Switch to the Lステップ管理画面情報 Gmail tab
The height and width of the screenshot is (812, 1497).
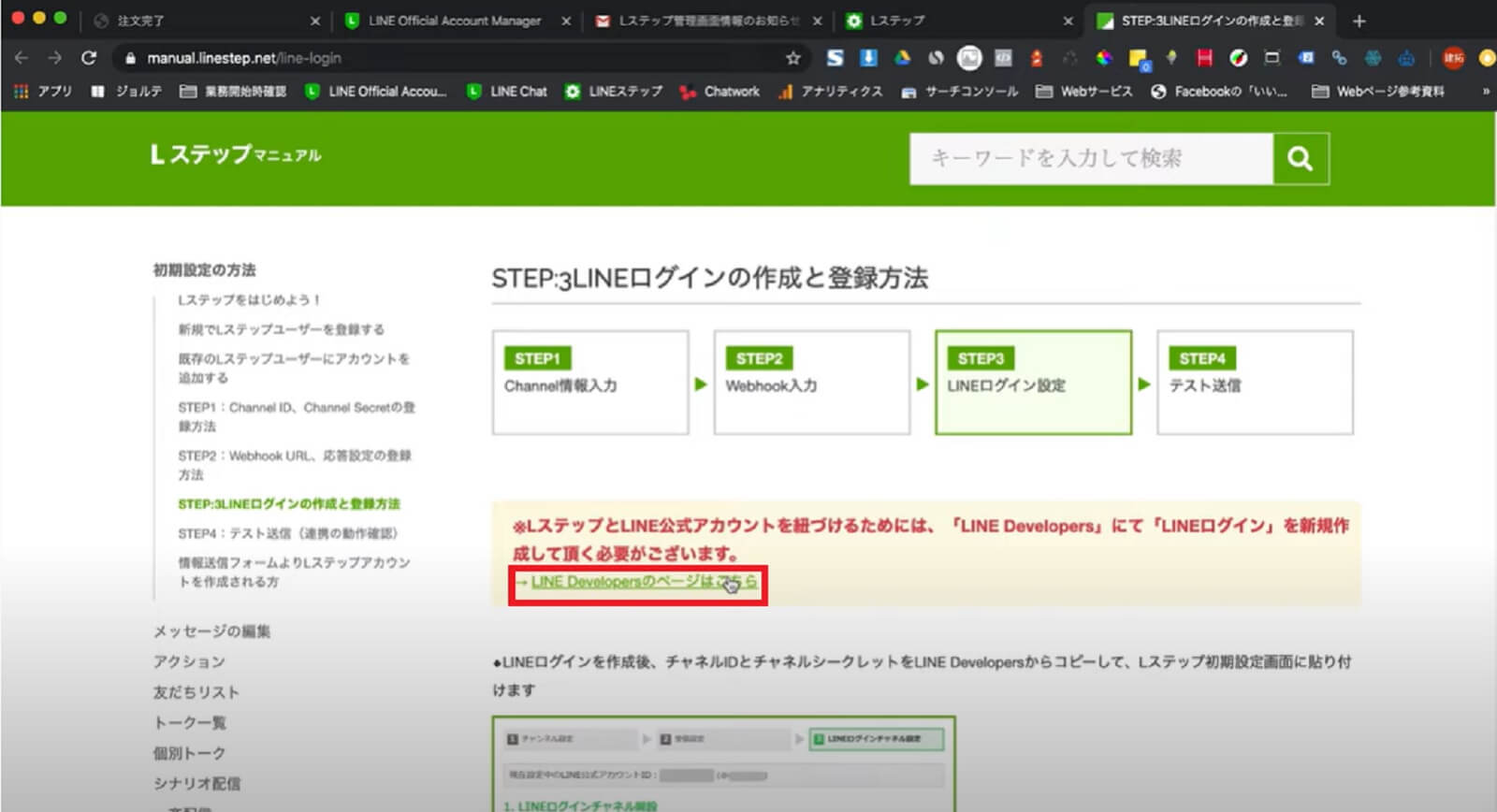point(708,21)
